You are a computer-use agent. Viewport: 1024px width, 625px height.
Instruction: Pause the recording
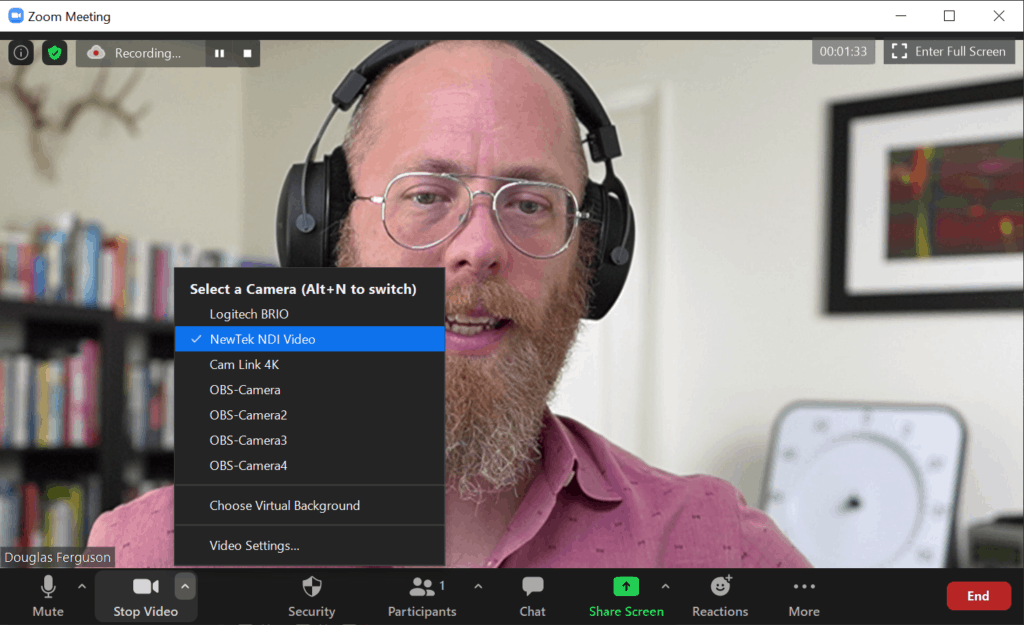pos(219,53)
